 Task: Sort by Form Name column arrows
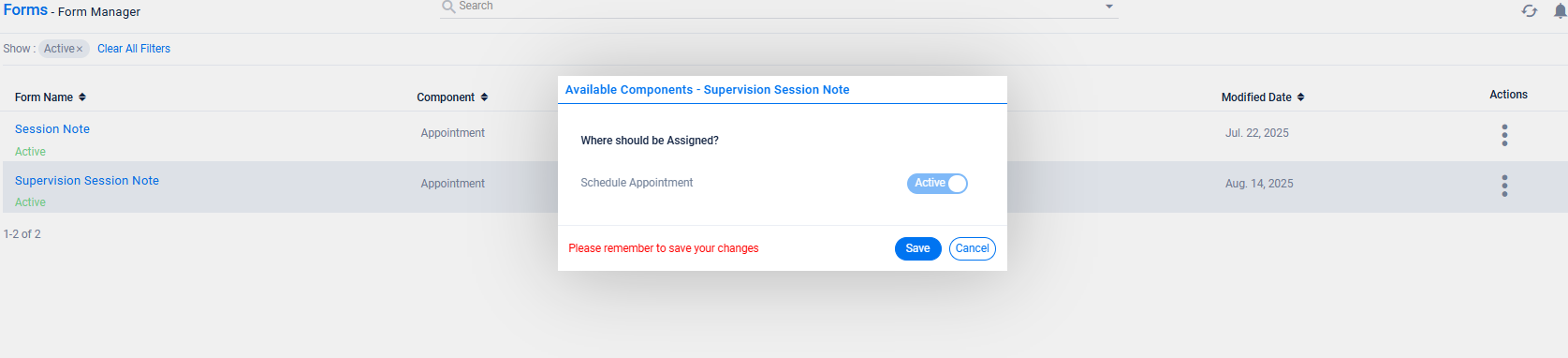82,97
